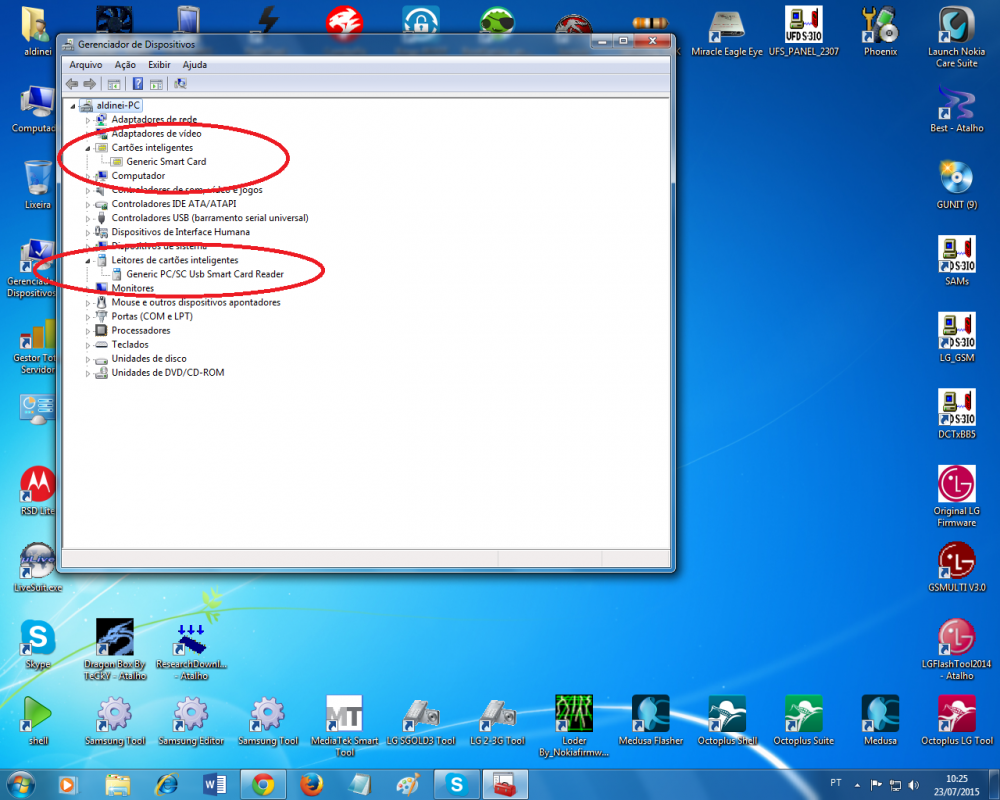Screen dimensions: 1000x800
Task: Open the RSD Lite Motorola shortcut
Action: click(38, 486)
